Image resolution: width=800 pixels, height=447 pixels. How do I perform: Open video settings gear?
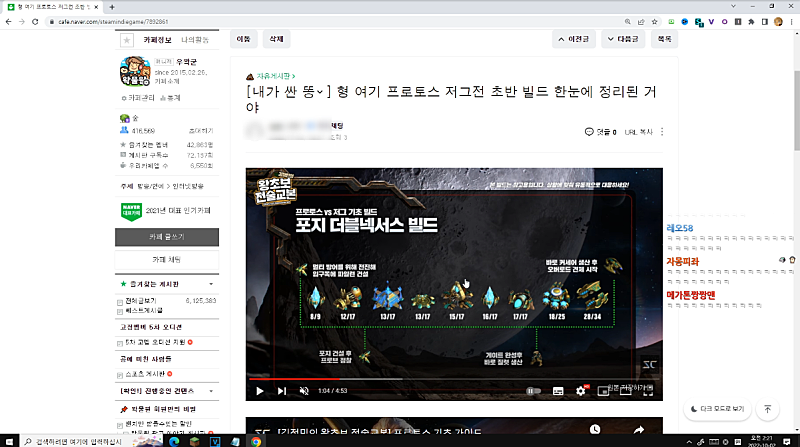coord(581,391)
